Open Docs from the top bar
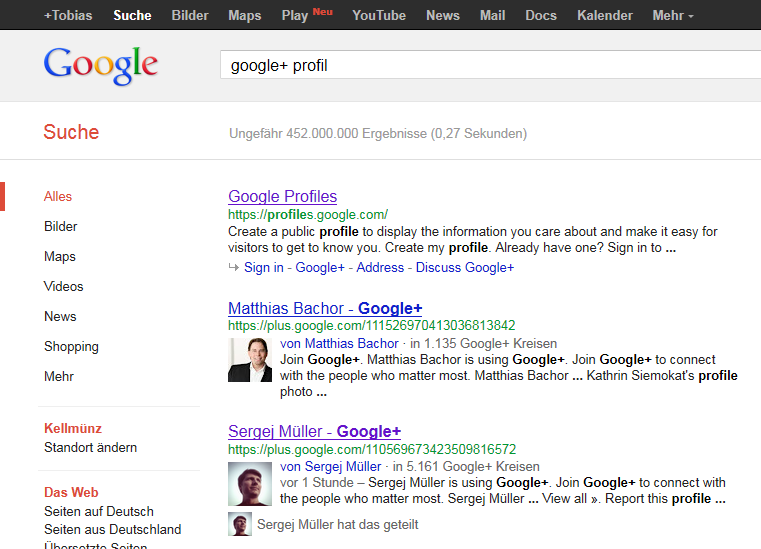The width and height of the screenshot is (761, 549). click(541, 16)
